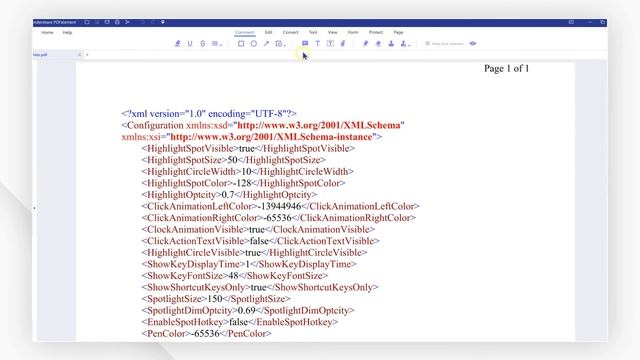The image size is (640, 360).
Task: Switch to the Form tab
Action: tap(353, 32)
